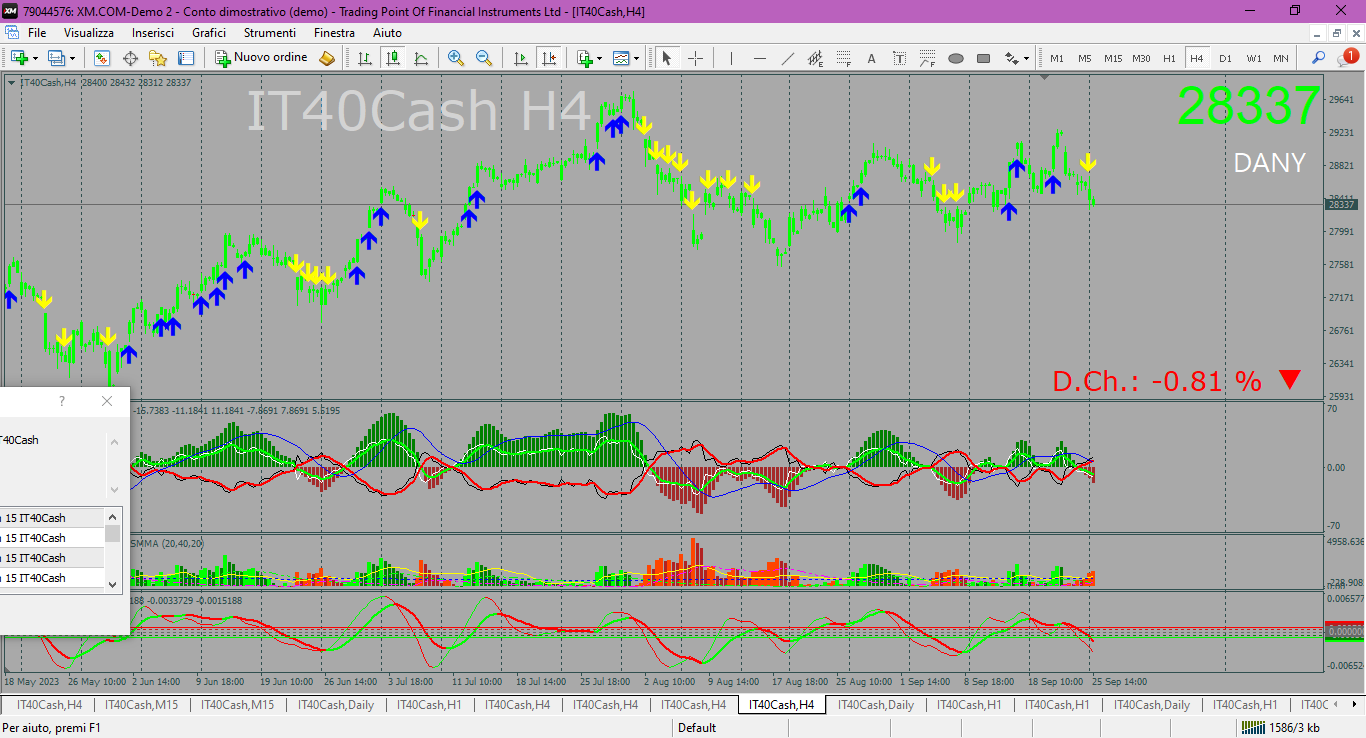Open the Strumenti menu
The image size is (1366, 738).
coord(270,33)
